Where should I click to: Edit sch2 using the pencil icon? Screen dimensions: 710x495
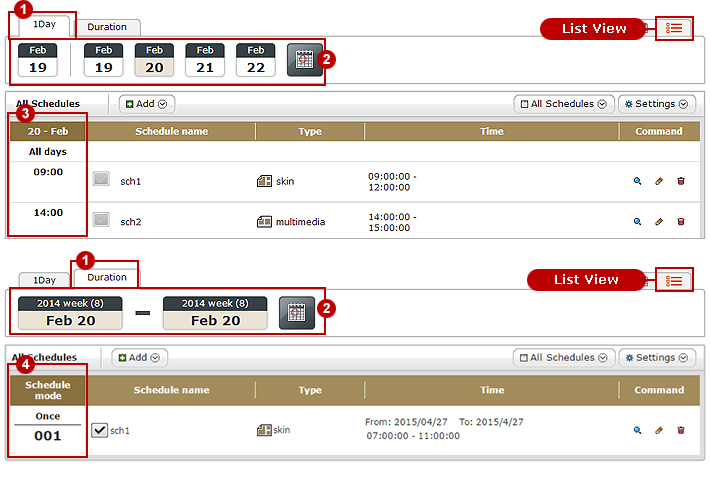tap(658, 221)
